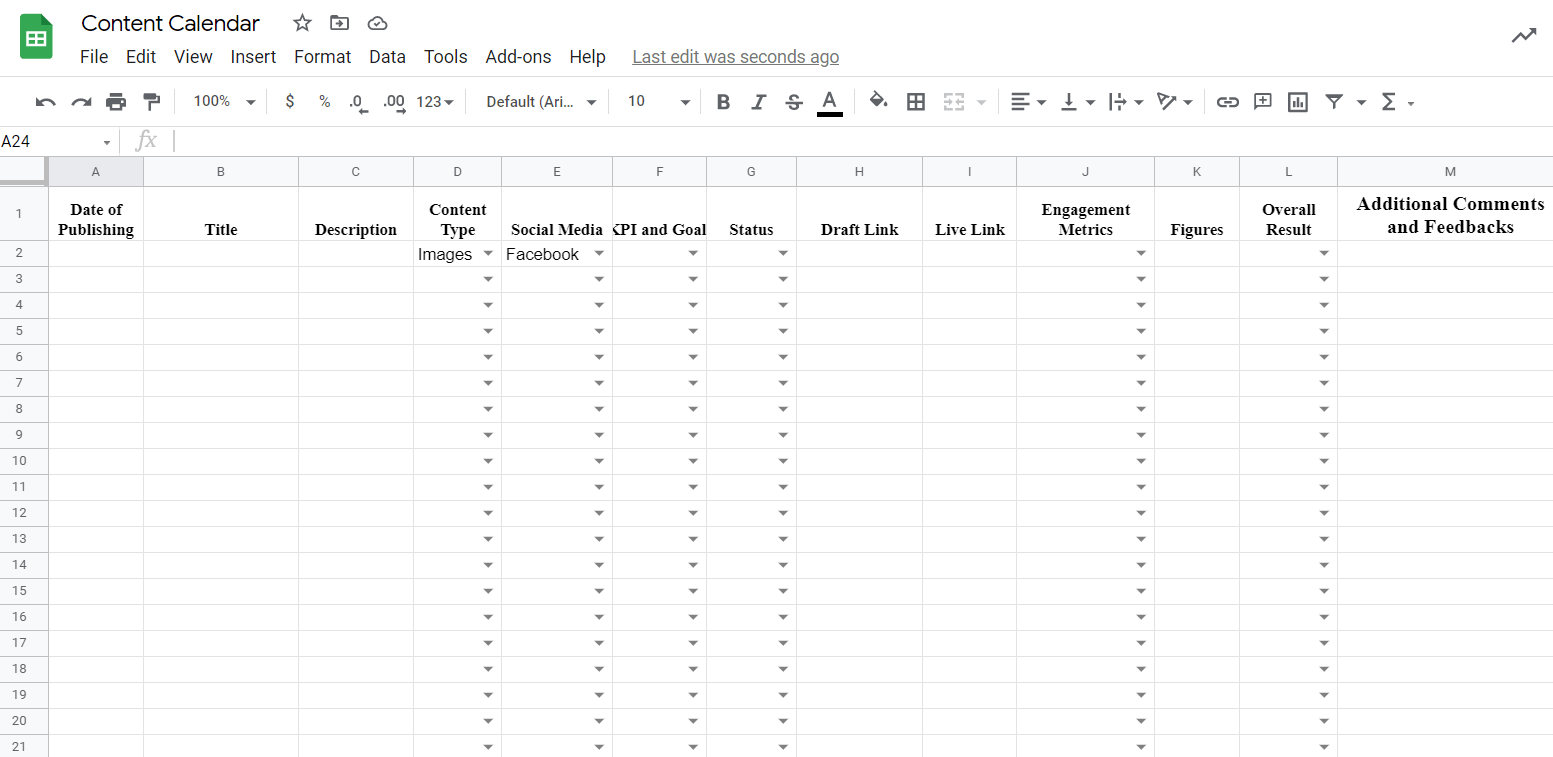The height and width of the screenshot is (757, 1553).
Task: Open the activity trend icon at top right
Action: click(x=1523, y=36)
